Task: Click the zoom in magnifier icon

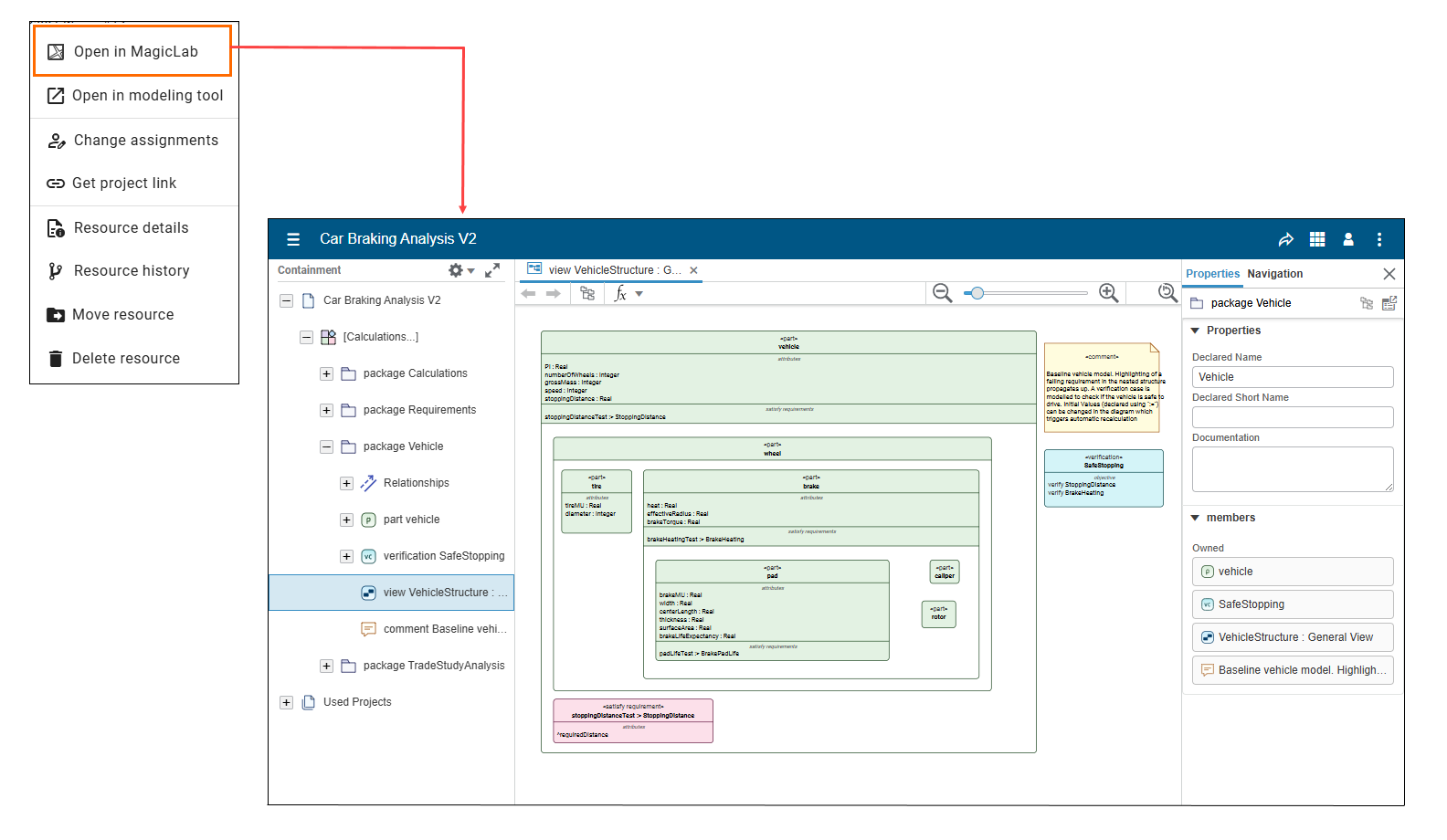Action: pos(1108,293)
